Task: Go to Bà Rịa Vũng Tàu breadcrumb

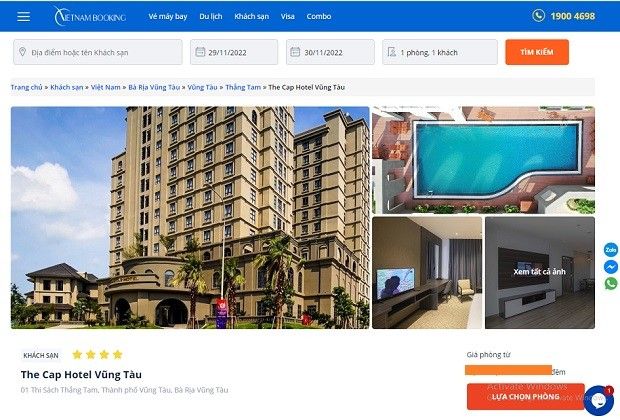Action: pos(154,87)
